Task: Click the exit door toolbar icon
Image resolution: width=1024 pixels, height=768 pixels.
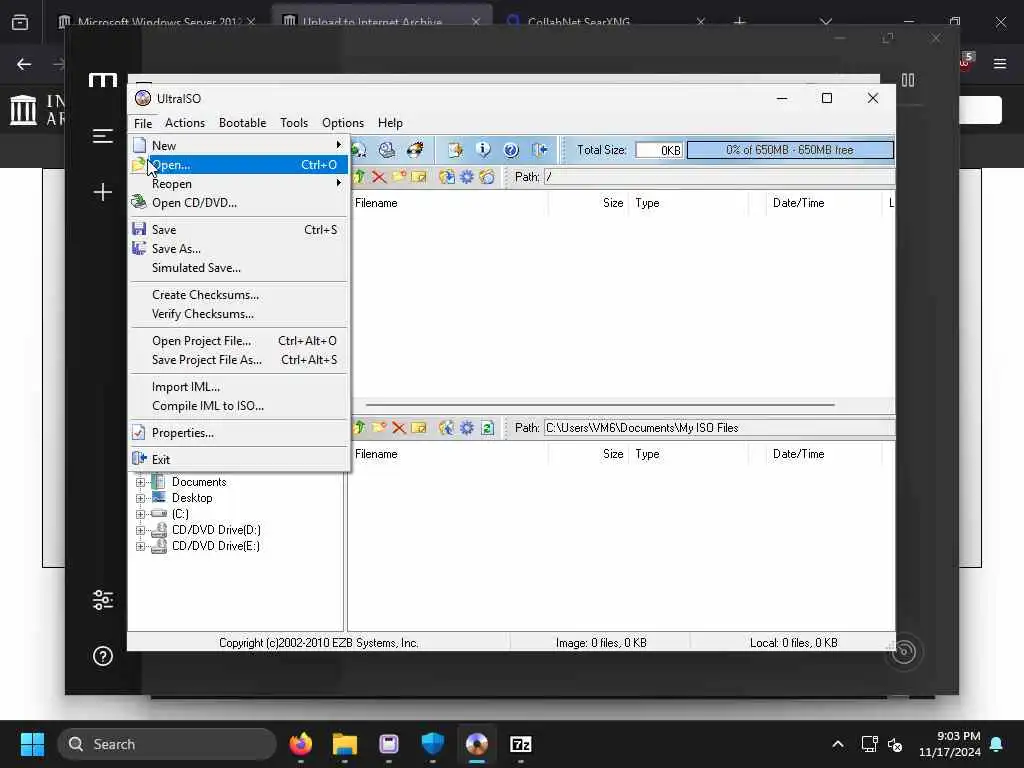Action: tap(539, 150)
